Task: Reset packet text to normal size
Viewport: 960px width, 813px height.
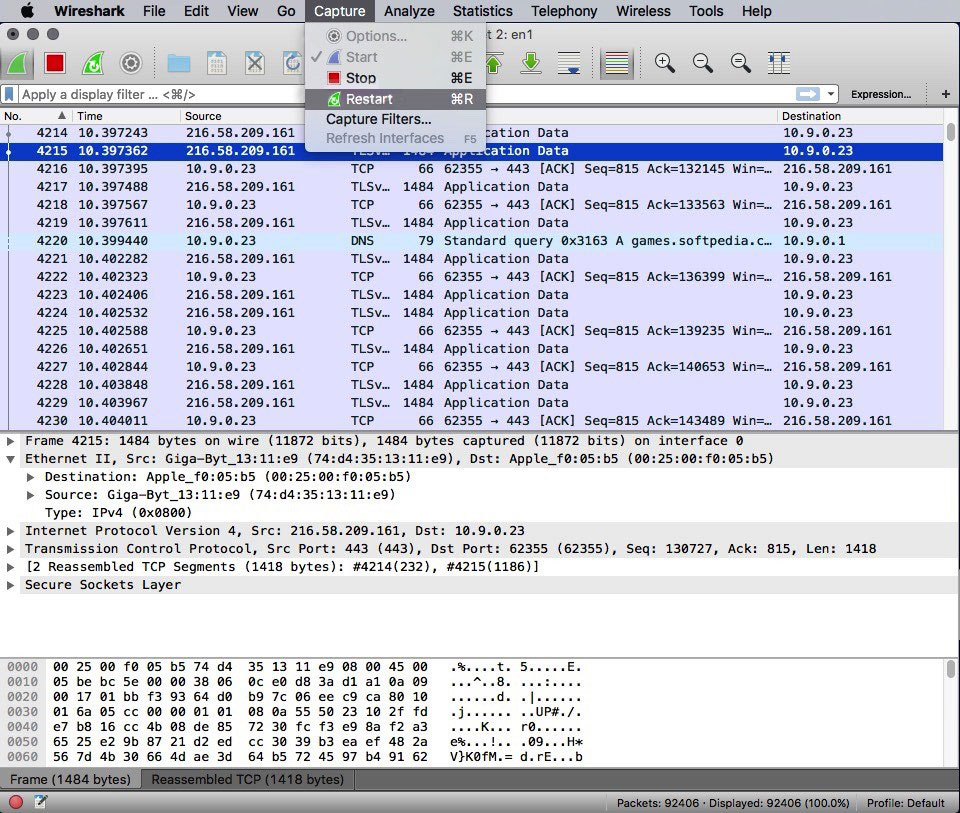Action: 740,63
